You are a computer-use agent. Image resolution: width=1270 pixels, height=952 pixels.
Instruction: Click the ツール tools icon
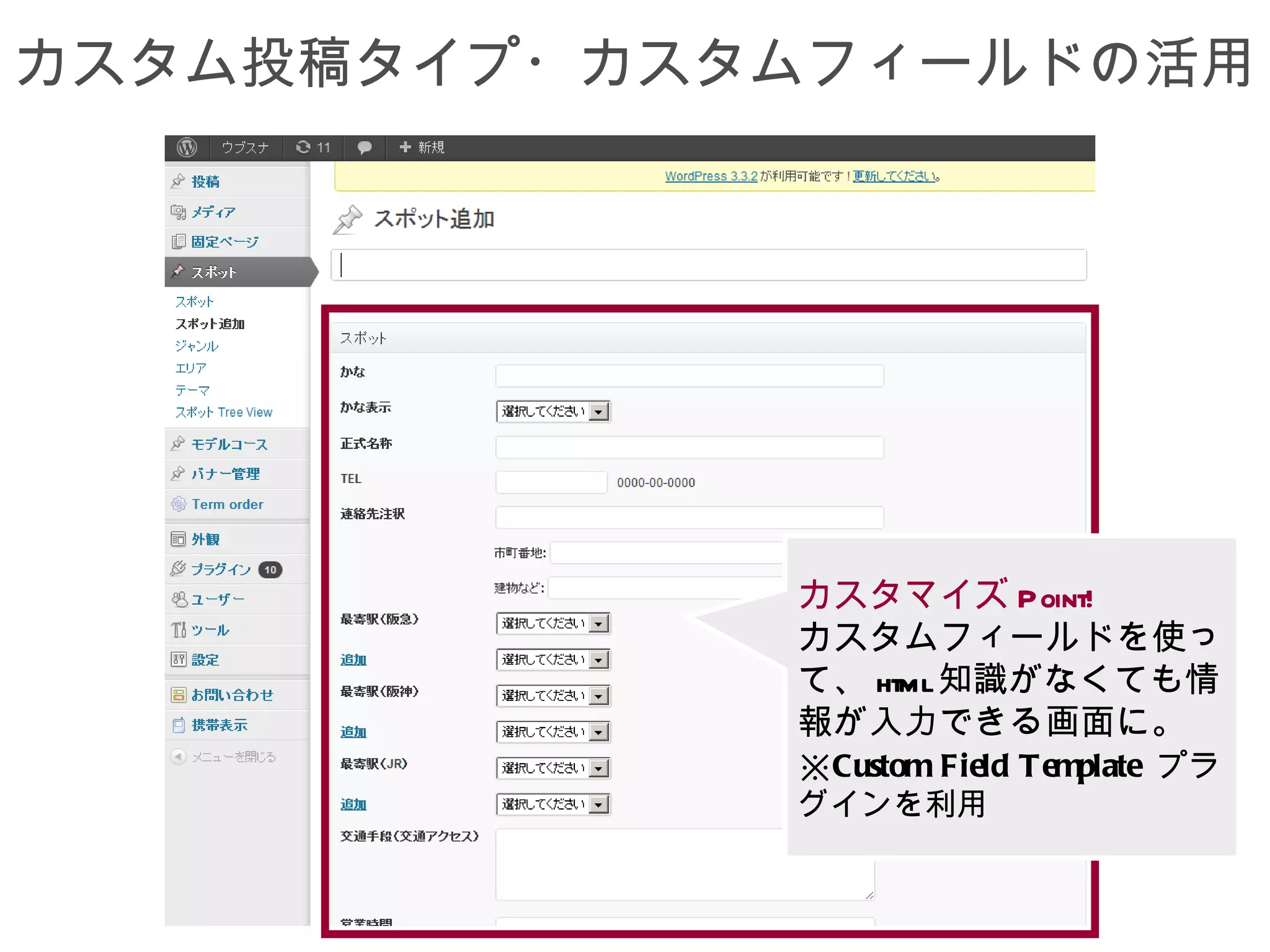tap(179, 630)
